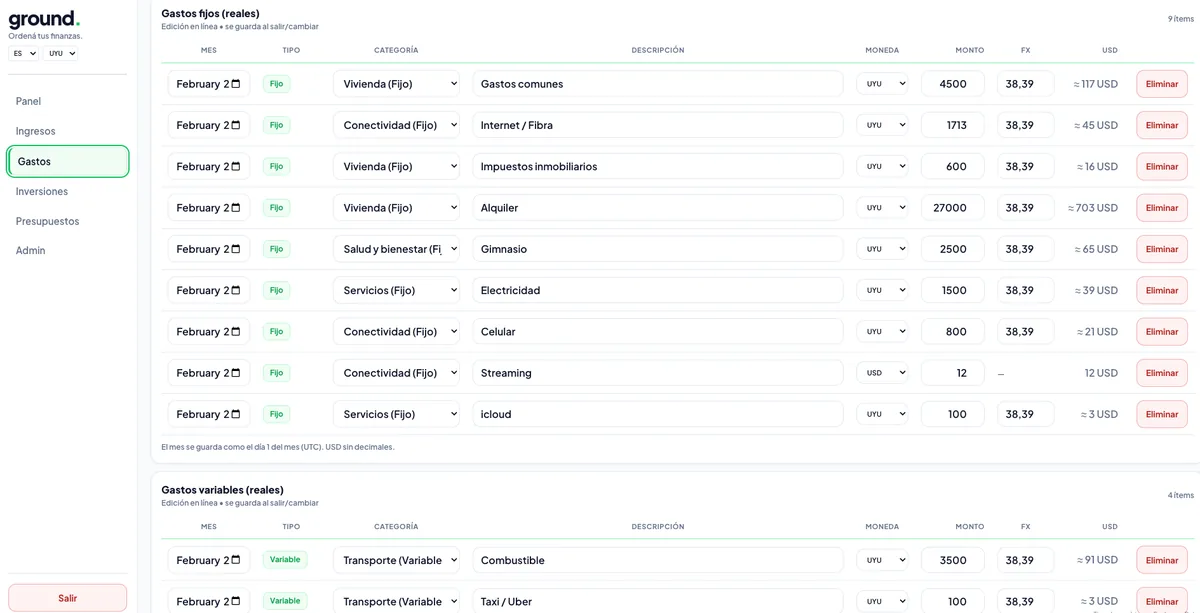Open the UYU display currency dropdown
Screen dimensions: 1200x613
[x=60, y=53]
